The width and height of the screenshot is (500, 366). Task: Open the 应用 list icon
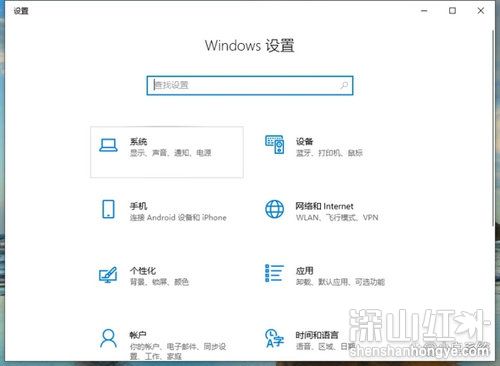[274, 273]
